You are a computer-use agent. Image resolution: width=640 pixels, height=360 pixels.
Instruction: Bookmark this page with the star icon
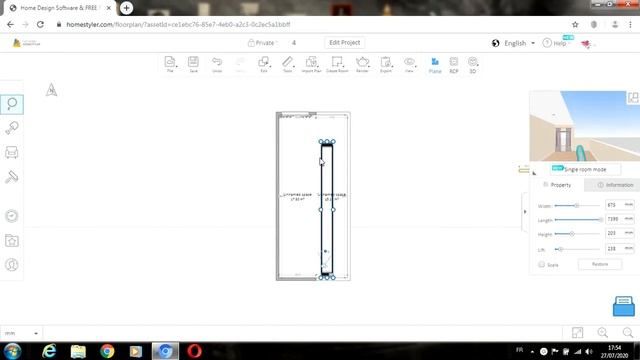pyautogui.click(x=575, y=24)
